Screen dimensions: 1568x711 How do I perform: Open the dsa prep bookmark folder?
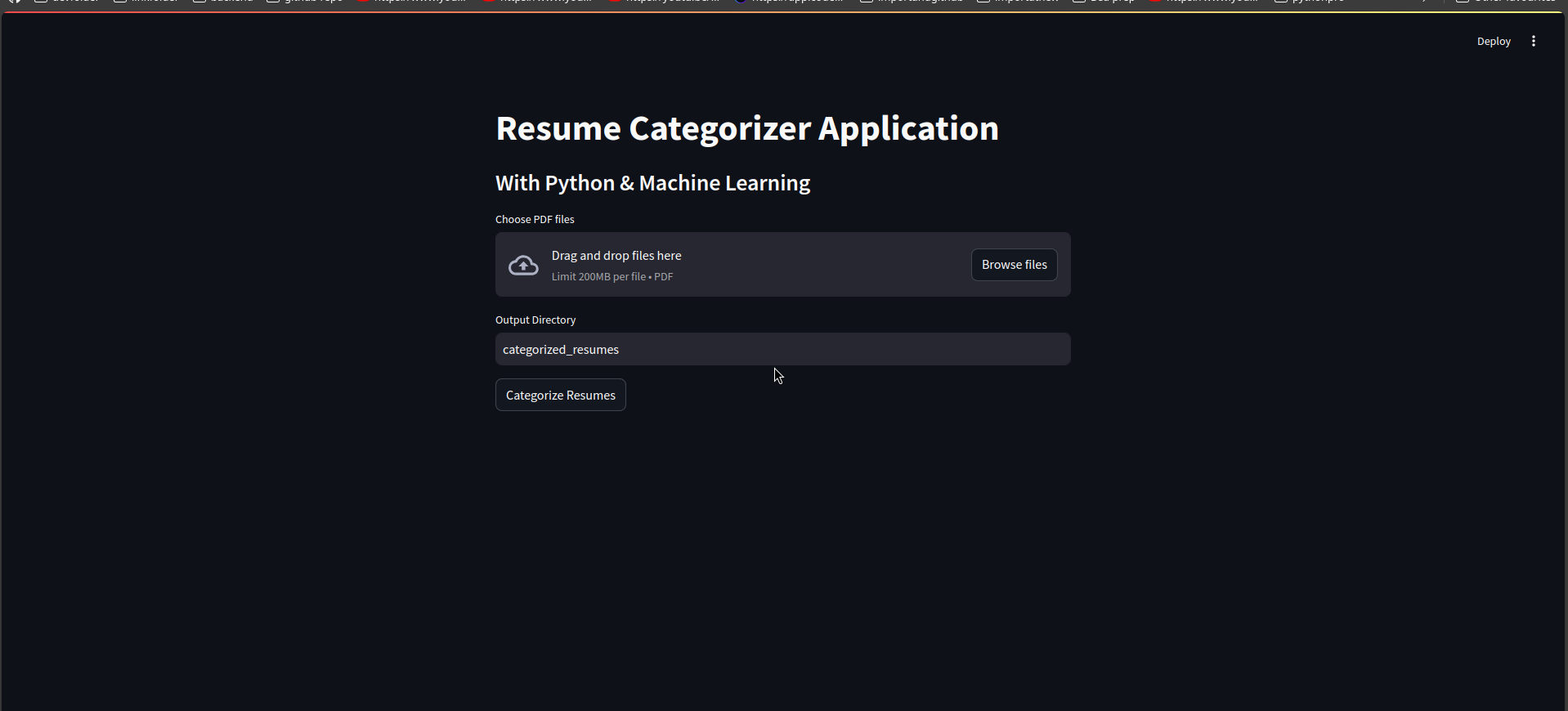tap(1104, 2)
